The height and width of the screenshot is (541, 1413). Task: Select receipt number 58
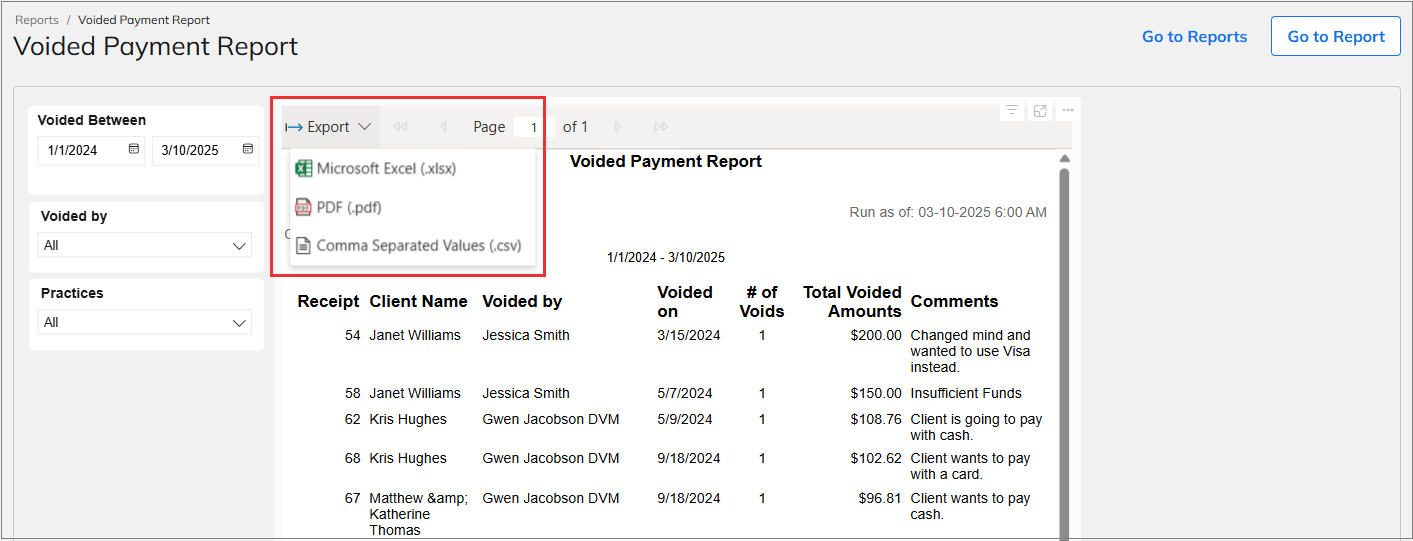pyautogui.click(x=352, y=393)
